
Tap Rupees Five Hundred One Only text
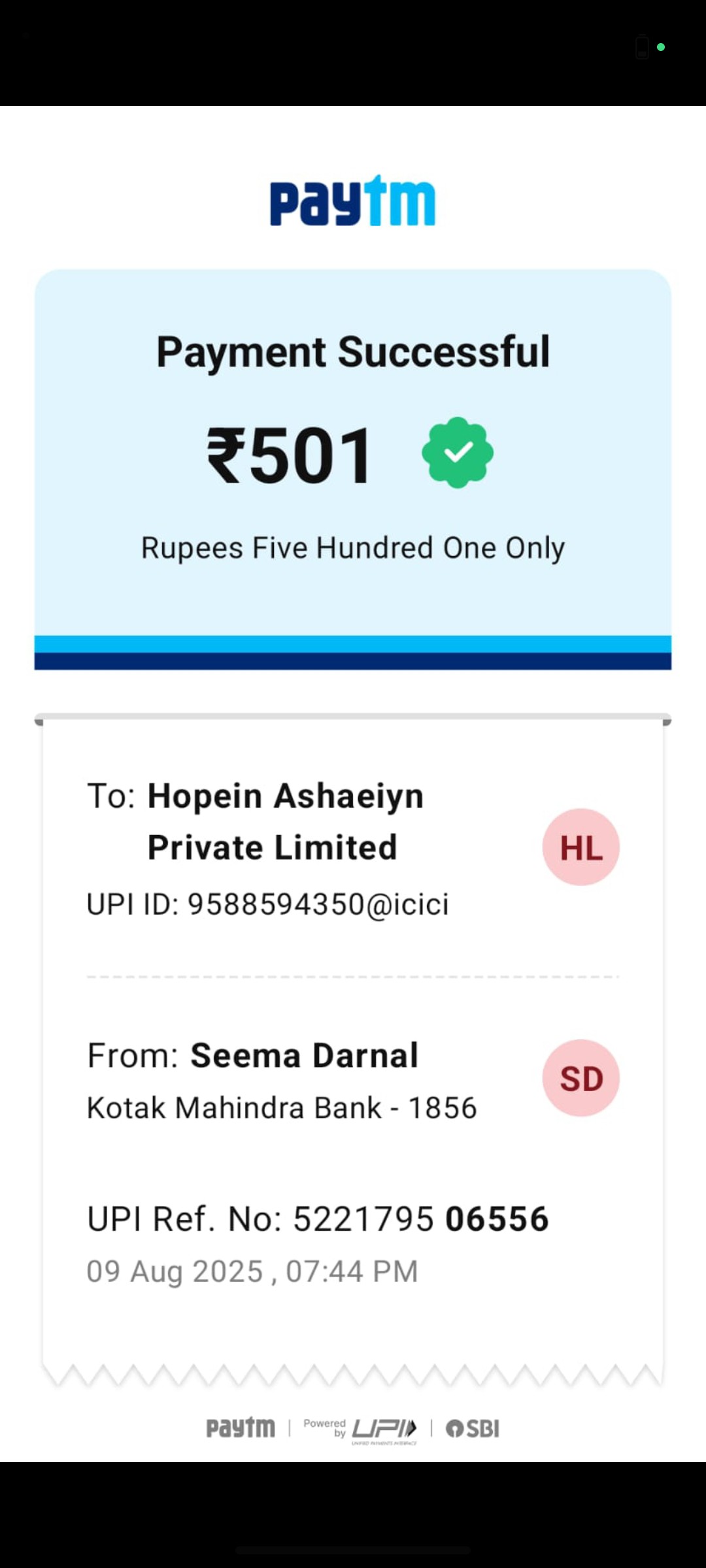pos(353,547)
